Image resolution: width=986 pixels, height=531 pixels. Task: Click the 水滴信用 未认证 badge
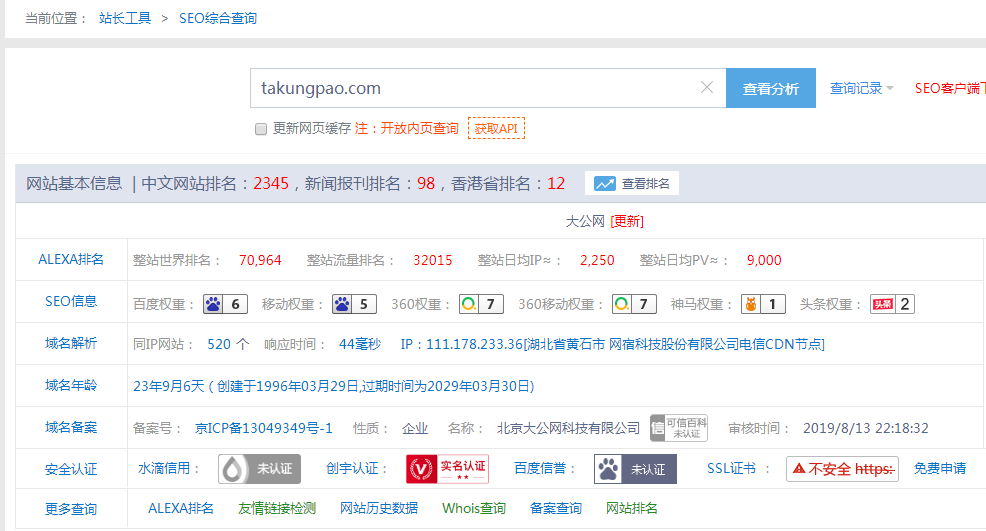pos(259,469)
